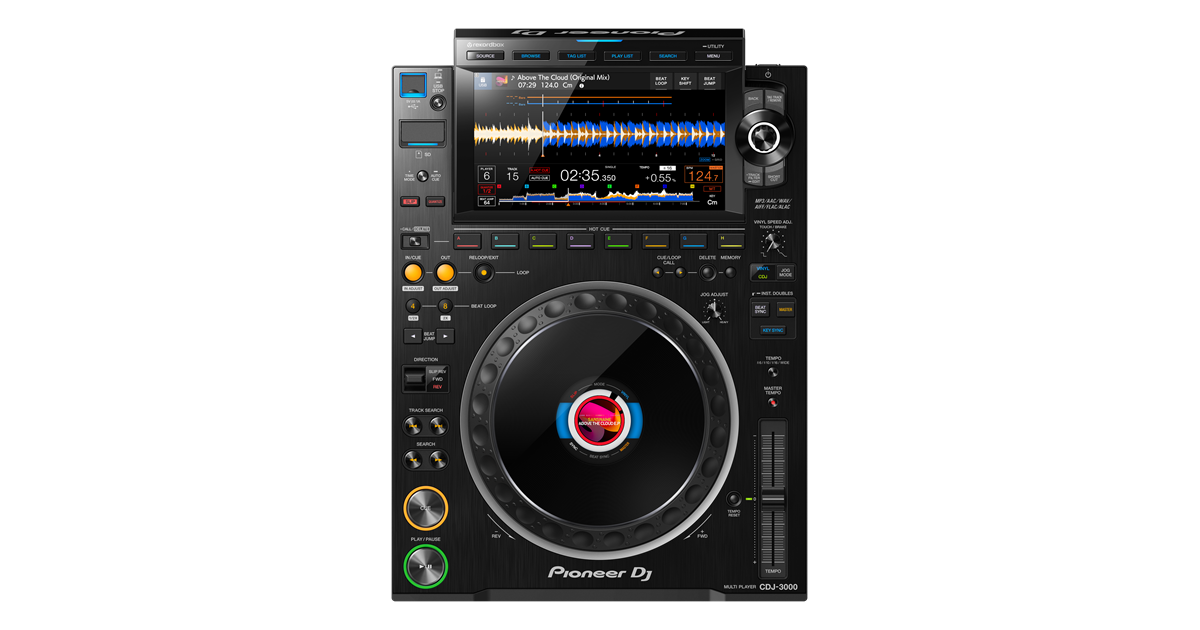Viewport: 1200px width, 630px height.
Task: Tap the track info icon on screen
Action: click(582, 86)
